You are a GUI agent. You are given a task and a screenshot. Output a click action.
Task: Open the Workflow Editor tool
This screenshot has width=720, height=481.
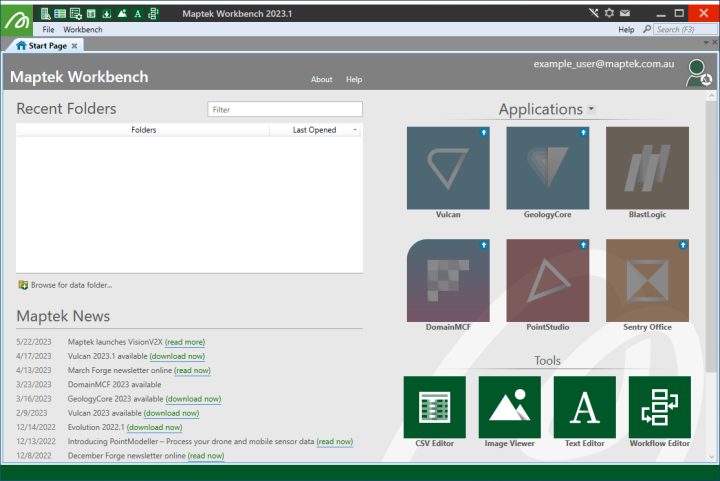click(659, 406)
